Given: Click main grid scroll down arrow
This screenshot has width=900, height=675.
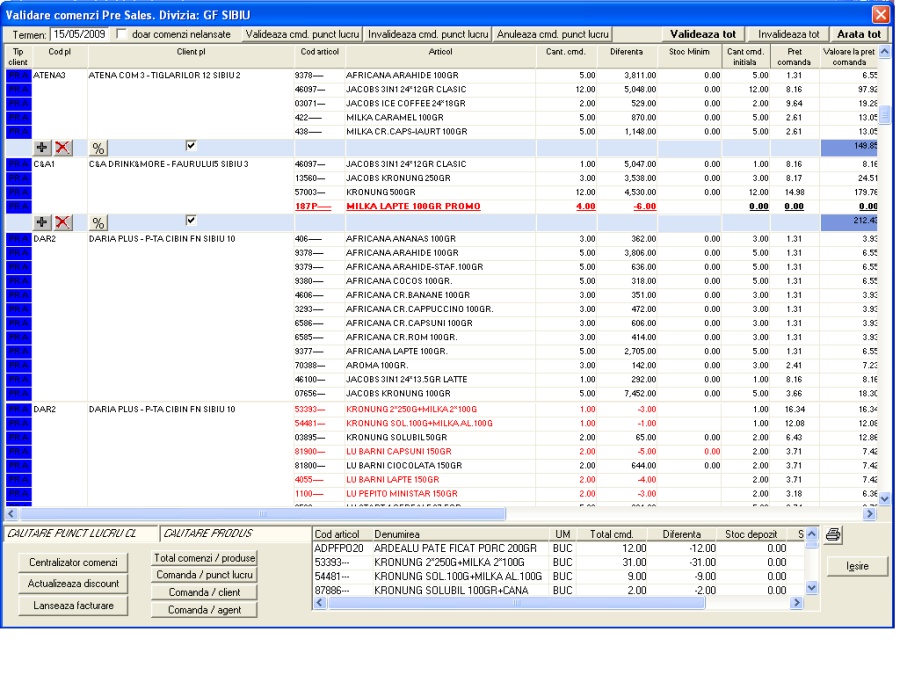Looking at the screenshot, I should (885, 499).
